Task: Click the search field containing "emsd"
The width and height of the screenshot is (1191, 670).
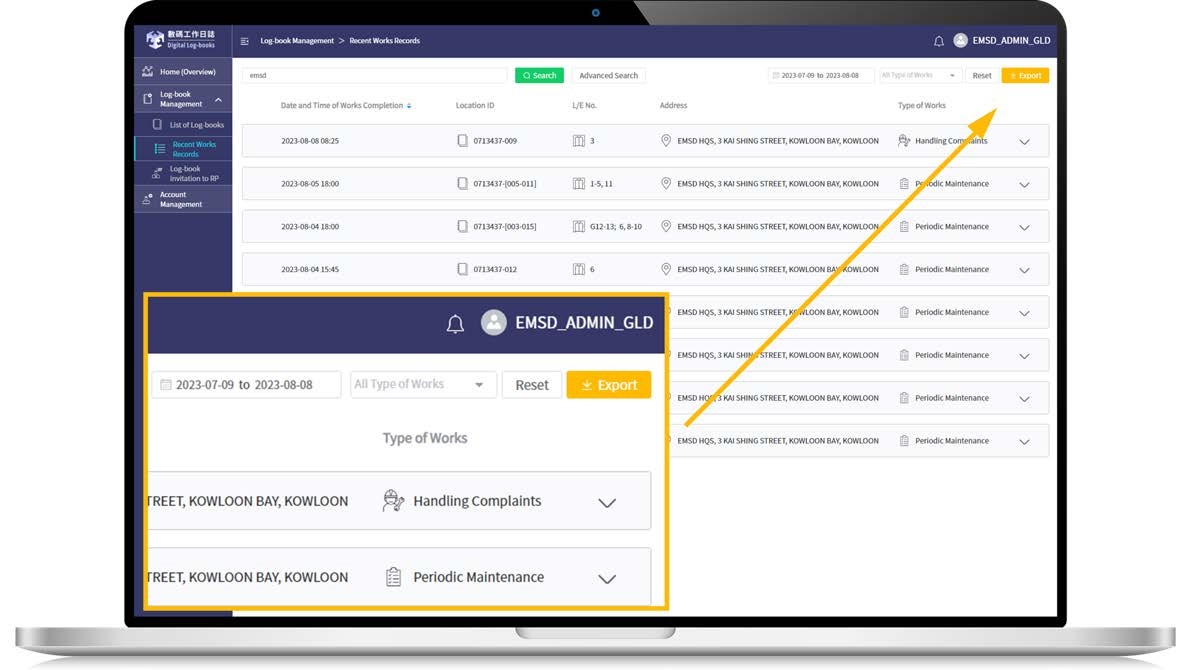Action: [374, 76]
